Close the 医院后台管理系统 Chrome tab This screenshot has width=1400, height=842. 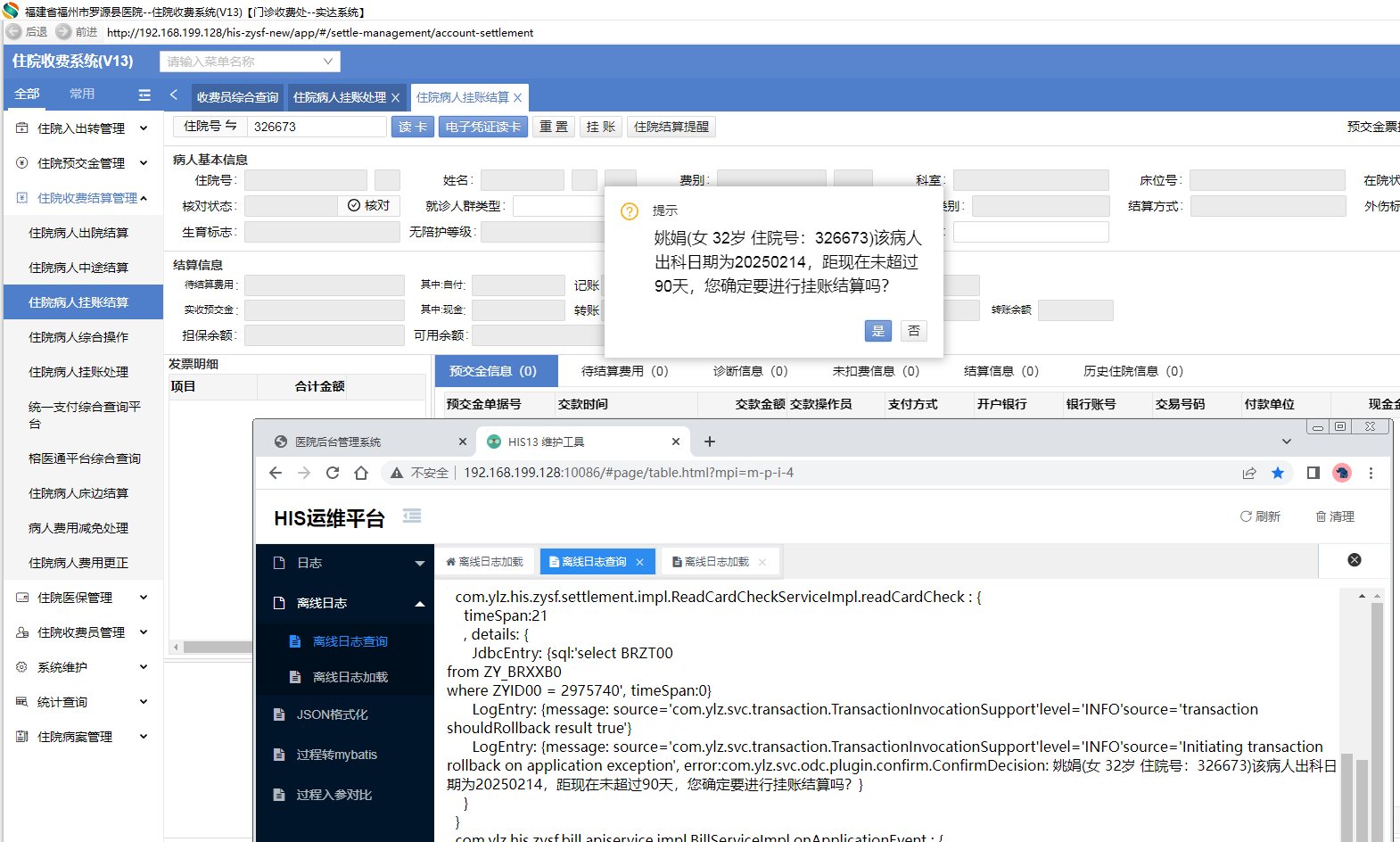tap(463, 442)
